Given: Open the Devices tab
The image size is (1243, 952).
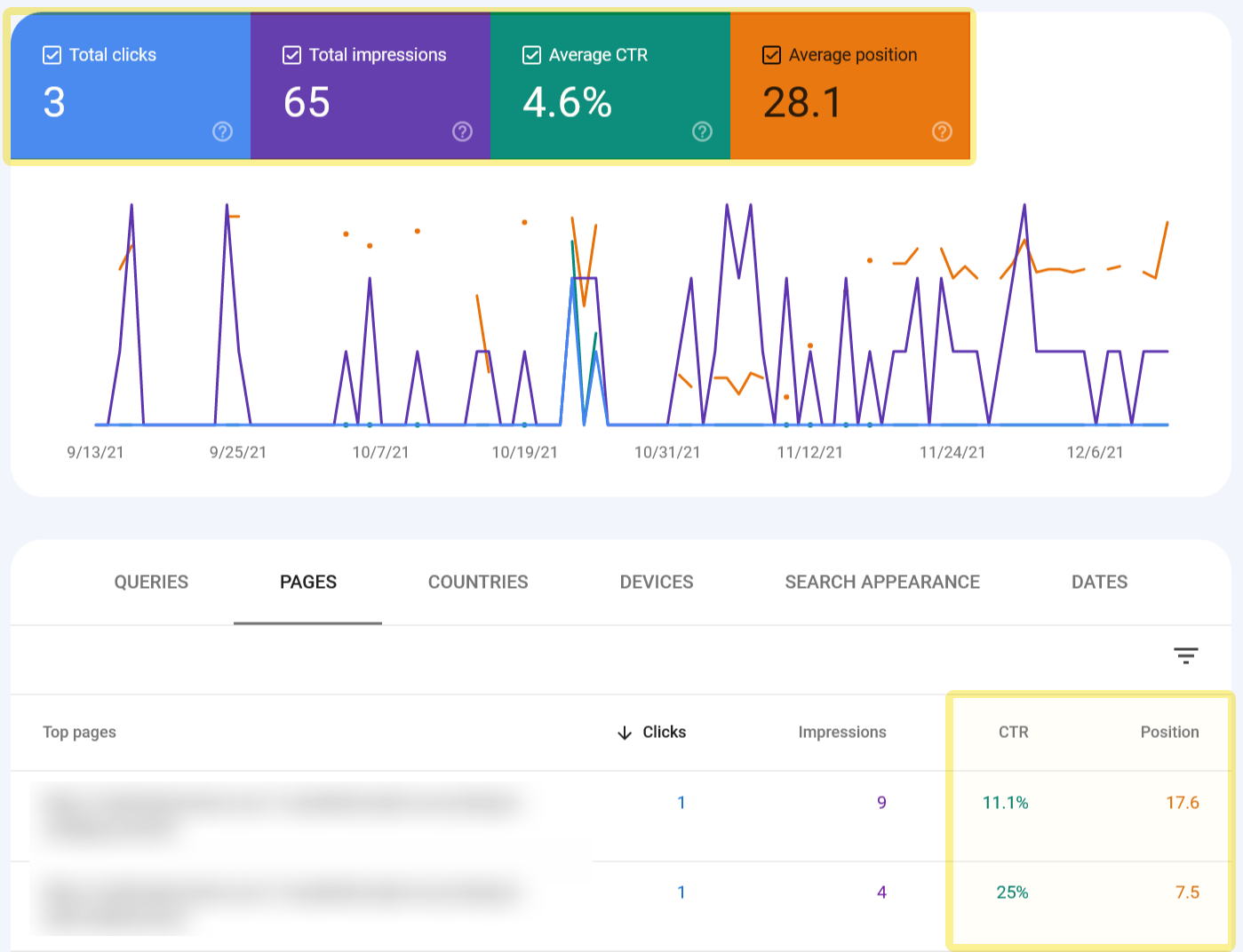Looking at the screenshot, I should point(657,582).
